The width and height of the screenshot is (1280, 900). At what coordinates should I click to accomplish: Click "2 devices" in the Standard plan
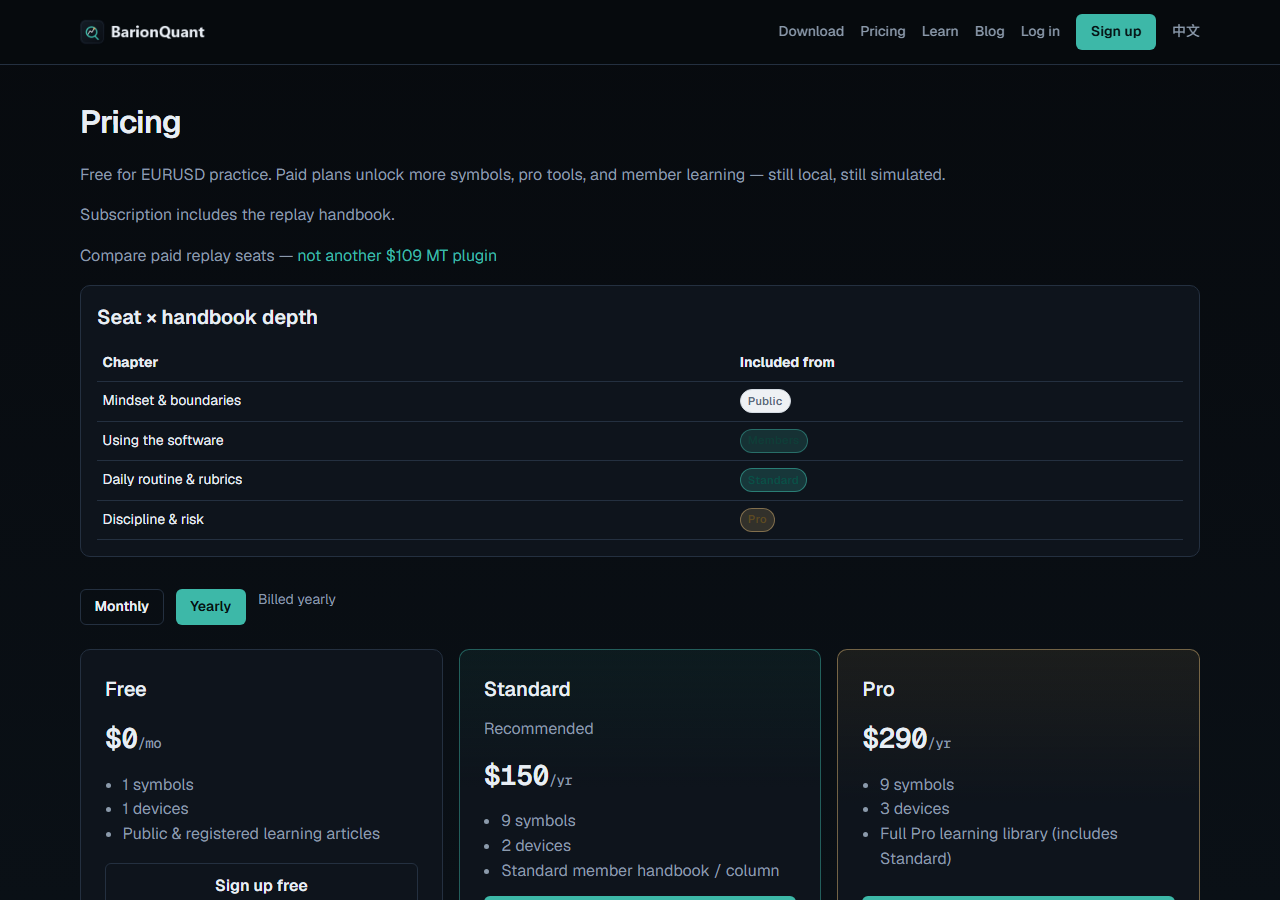(x=536, y=846)
